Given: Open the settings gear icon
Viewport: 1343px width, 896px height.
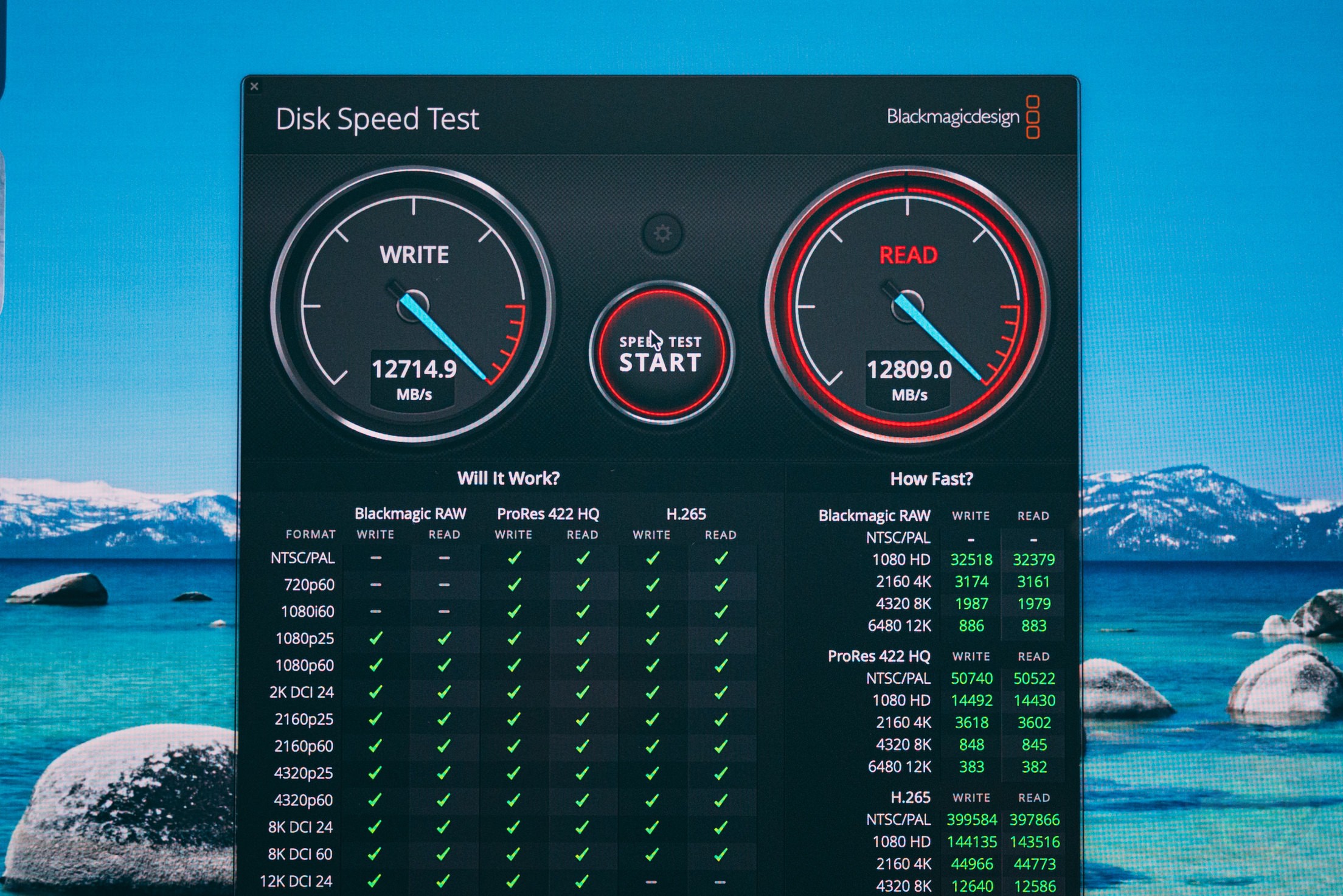Looking at the screenshot, I should 662,234.
